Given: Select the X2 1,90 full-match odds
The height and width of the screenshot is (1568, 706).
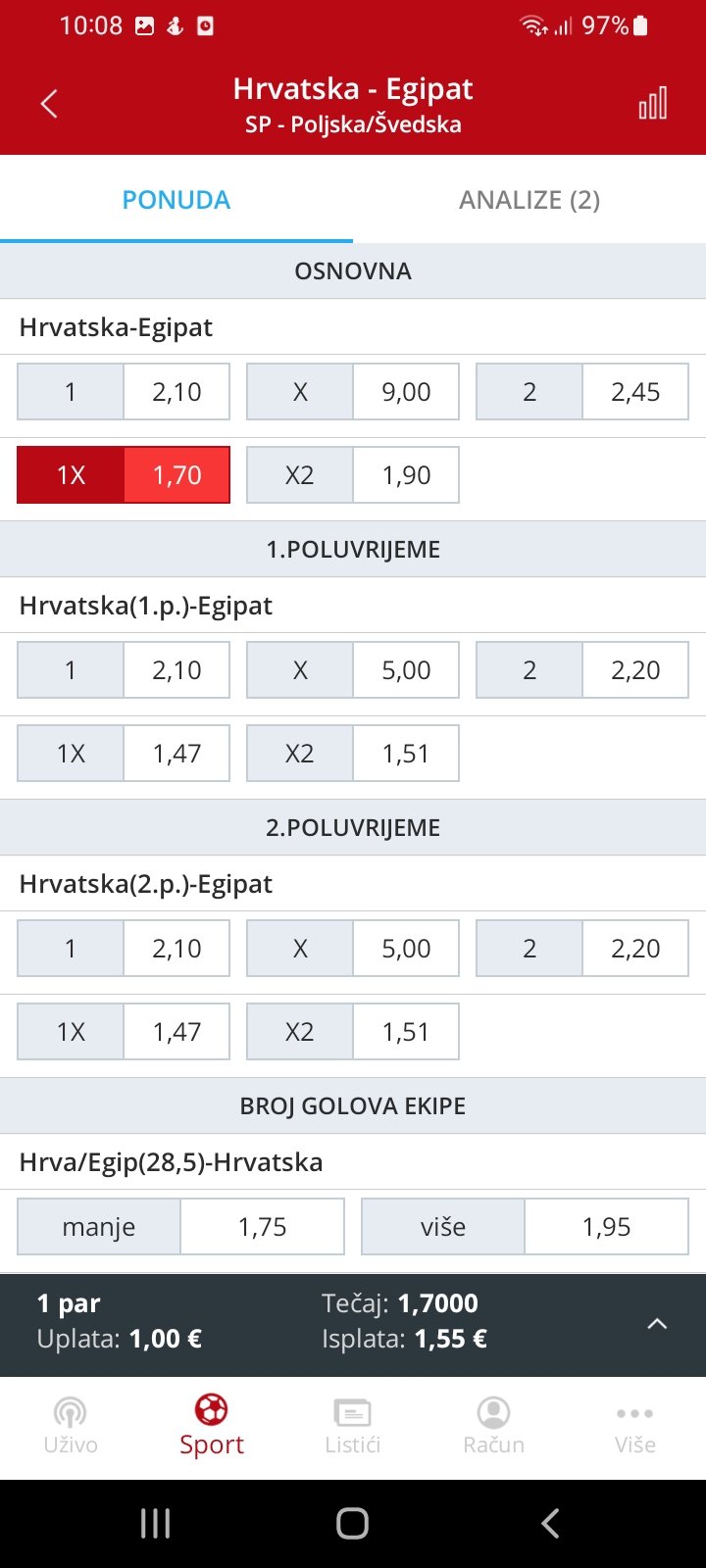Looking at the screenshot, I should 353,475.
